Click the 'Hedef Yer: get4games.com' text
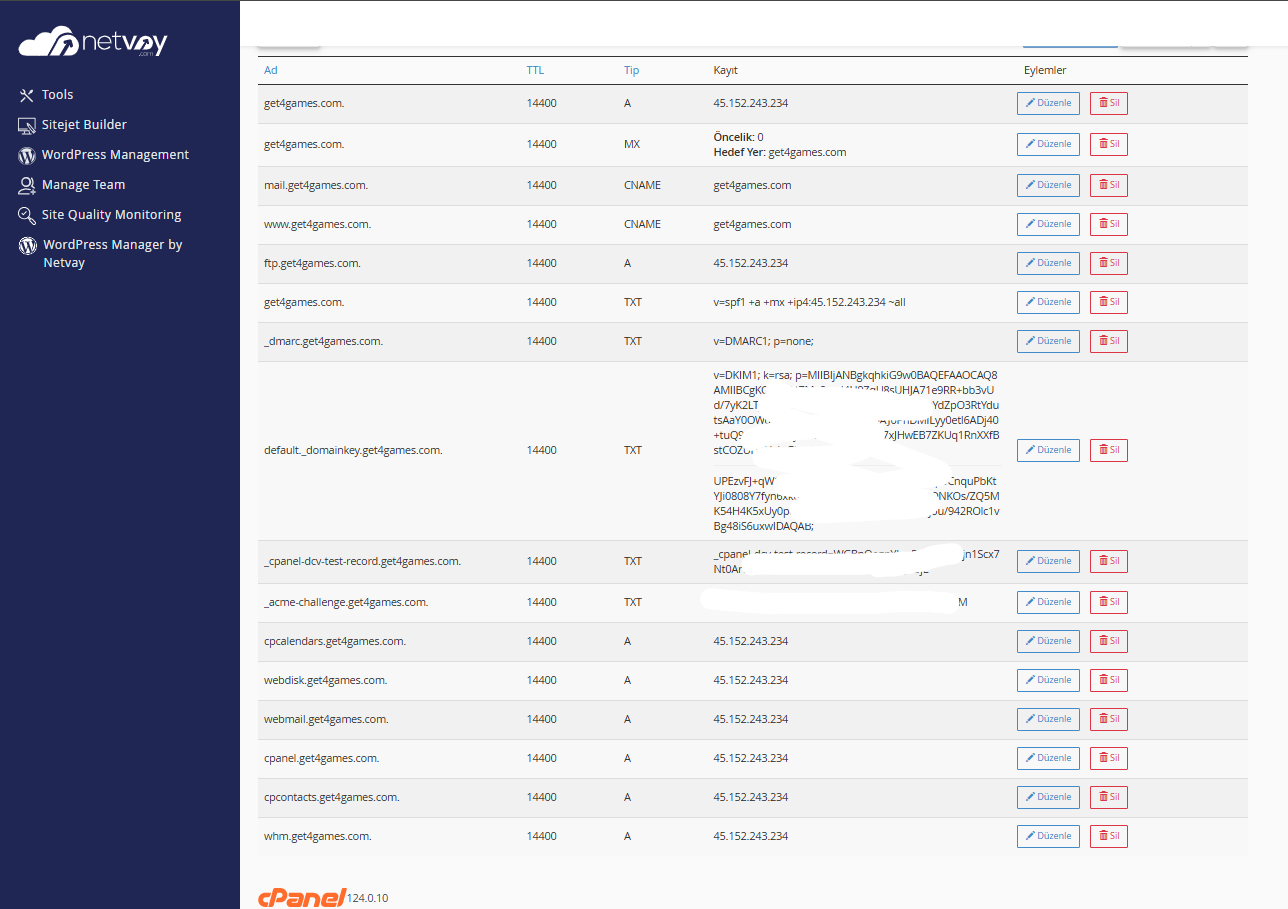 [780, 153]
